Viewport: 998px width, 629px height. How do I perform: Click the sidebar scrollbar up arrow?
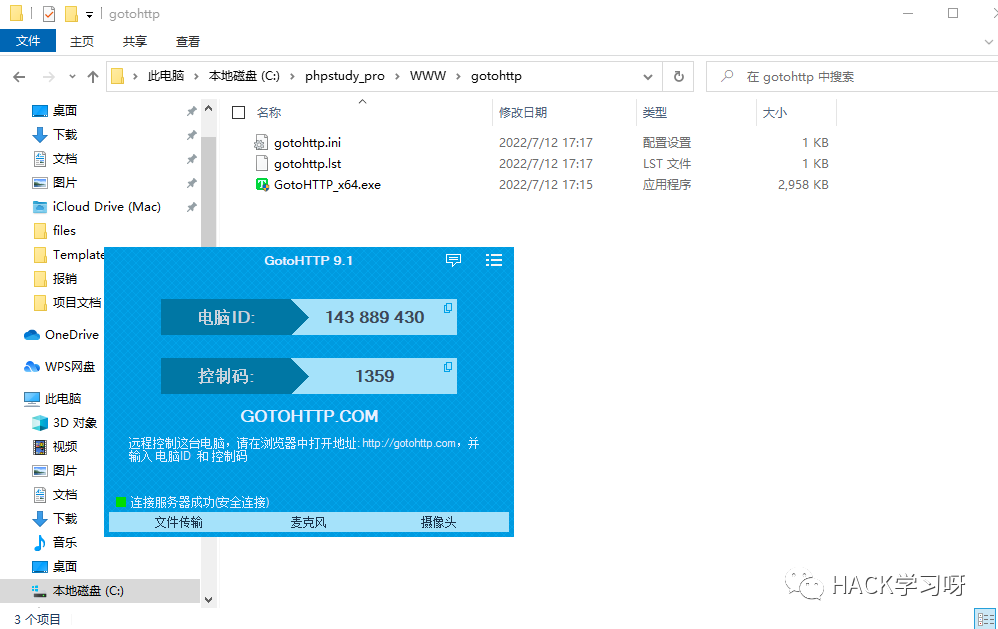(208, 109)
